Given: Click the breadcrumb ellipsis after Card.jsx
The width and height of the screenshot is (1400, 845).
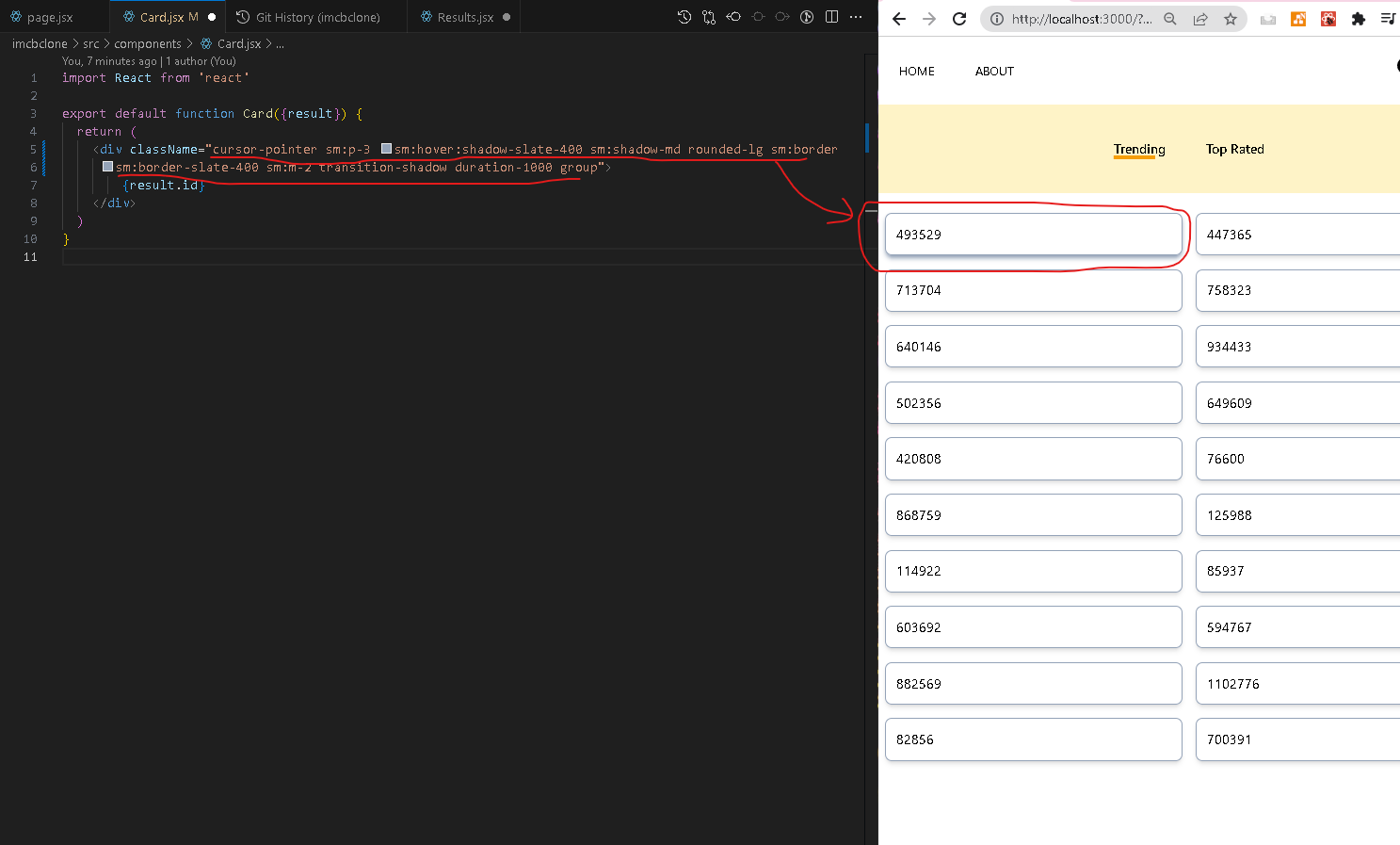Looking at the screenshot, I should point(280,43).
